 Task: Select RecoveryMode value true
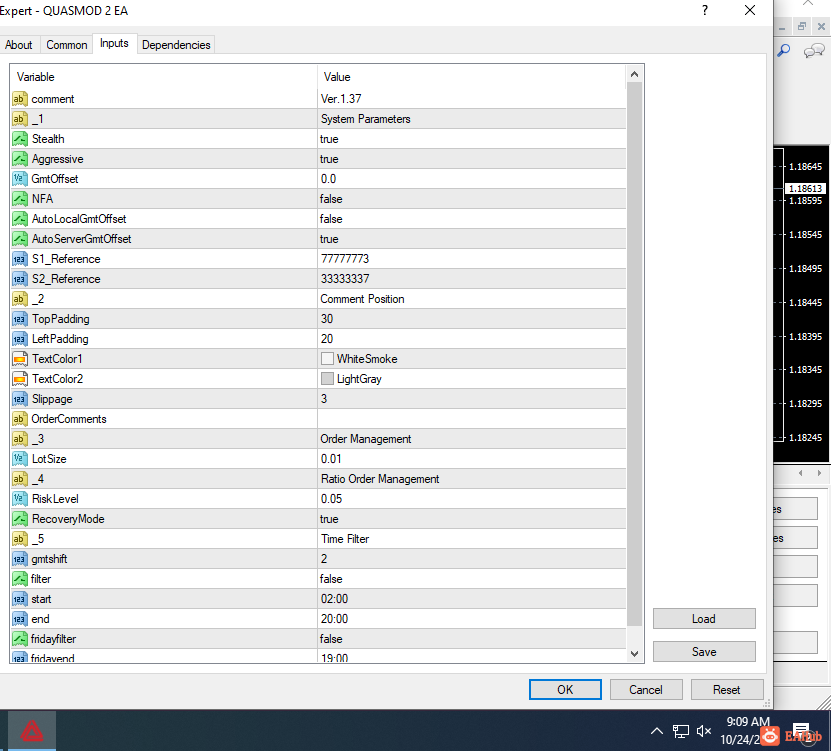(x=329, y=519)
